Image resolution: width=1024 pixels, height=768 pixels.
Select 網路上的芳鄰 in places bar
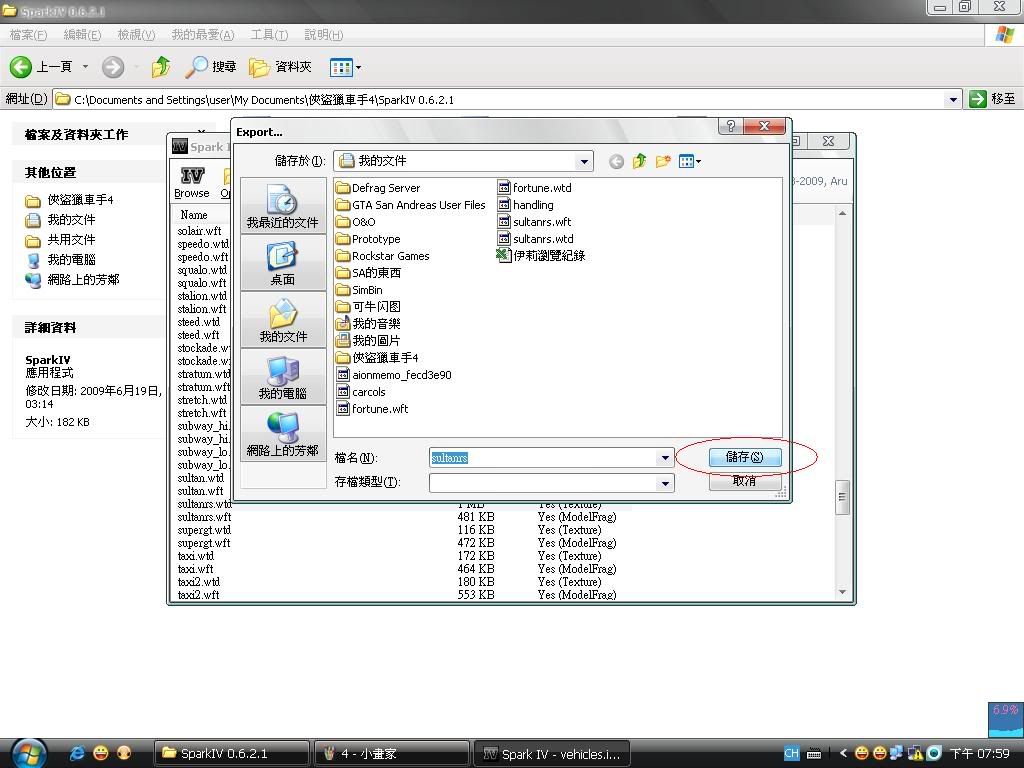[283, 435]
